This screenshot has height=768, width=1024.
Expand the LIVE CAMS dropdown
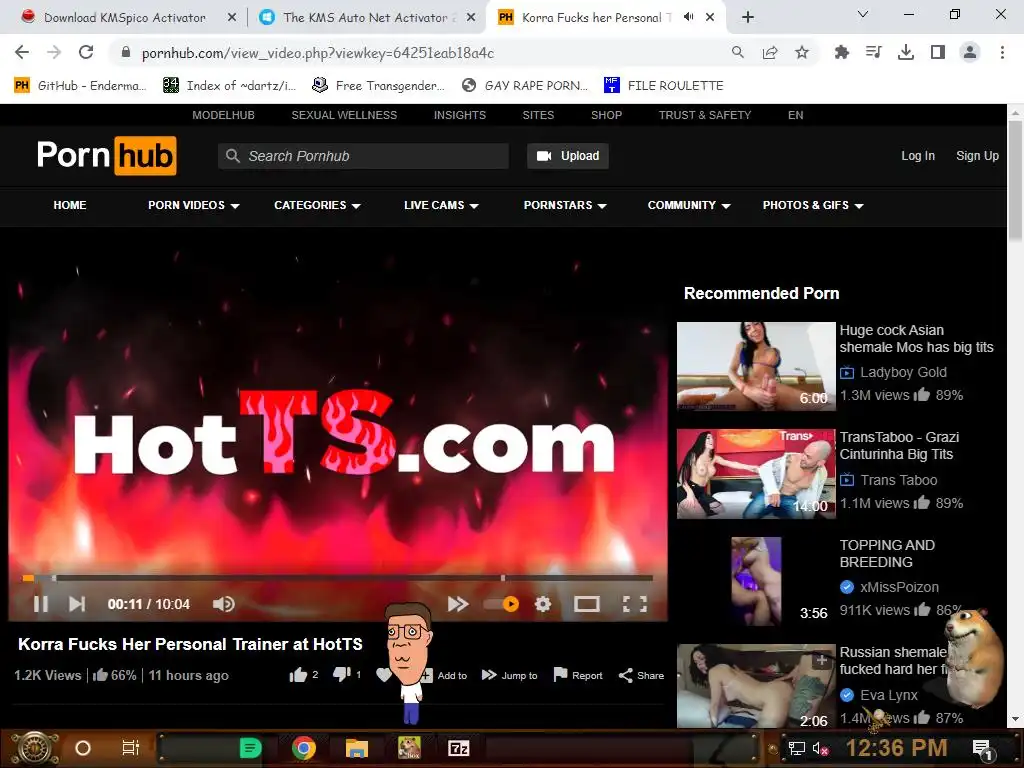tap(441, 205)
